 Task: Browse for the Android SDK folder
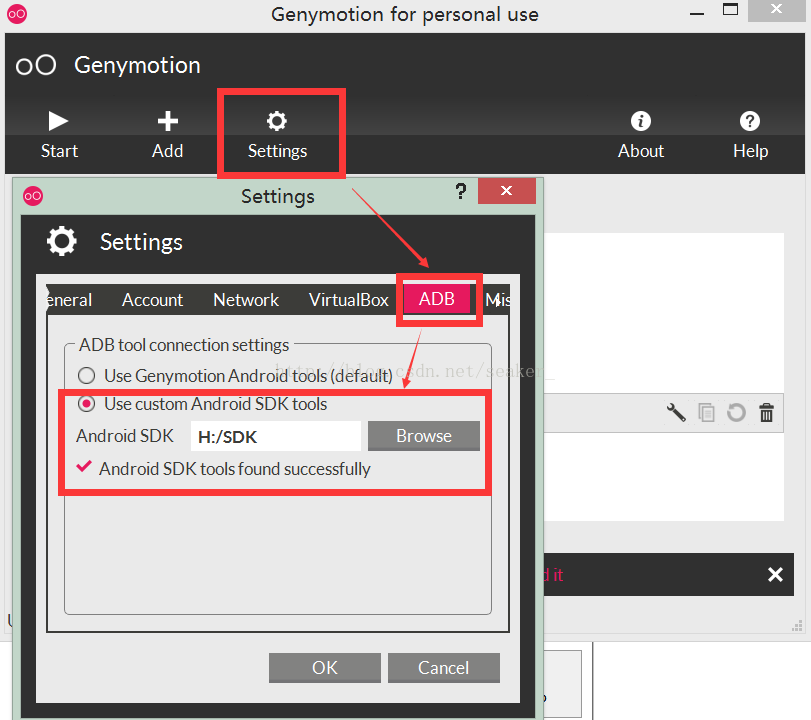[x=424, y=436]
